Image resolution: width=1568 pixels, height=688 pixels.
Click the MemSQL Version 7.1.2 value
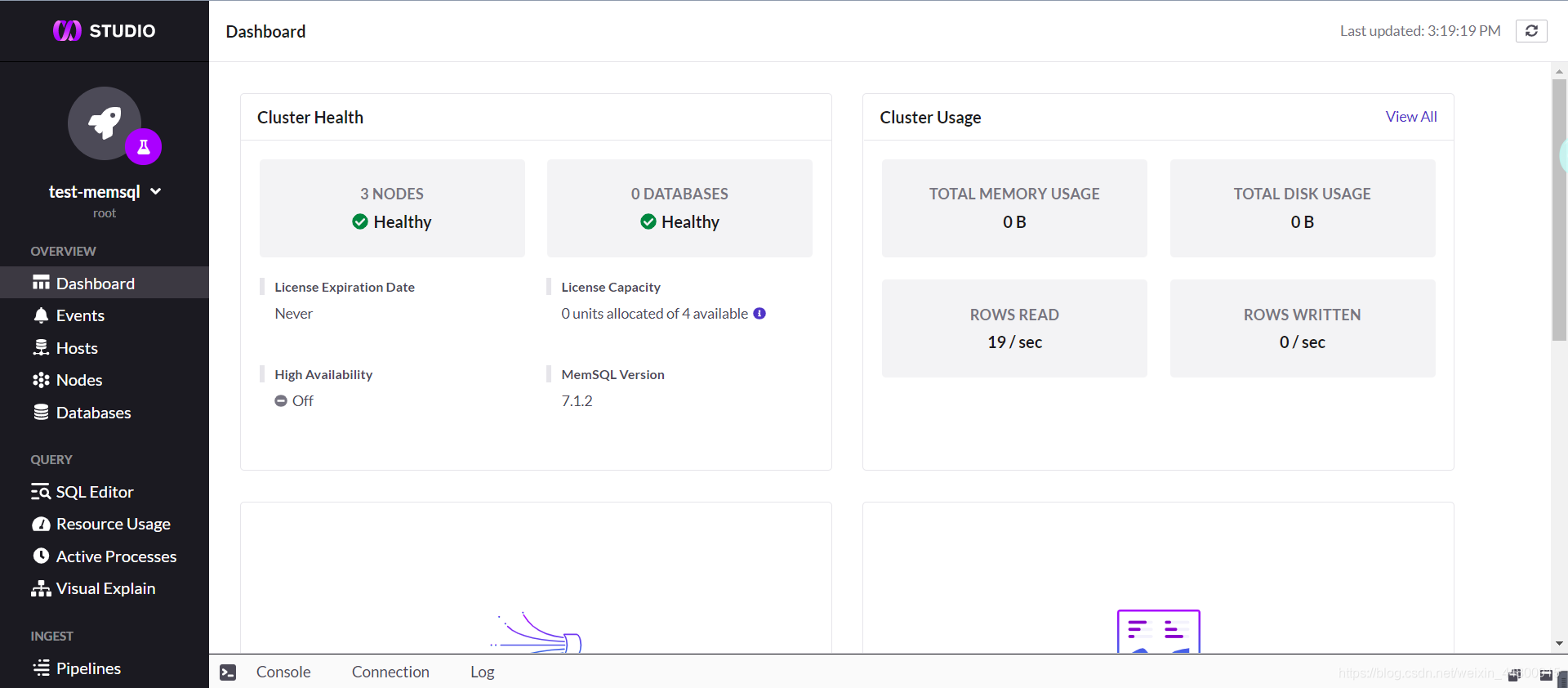pos(577,400)
